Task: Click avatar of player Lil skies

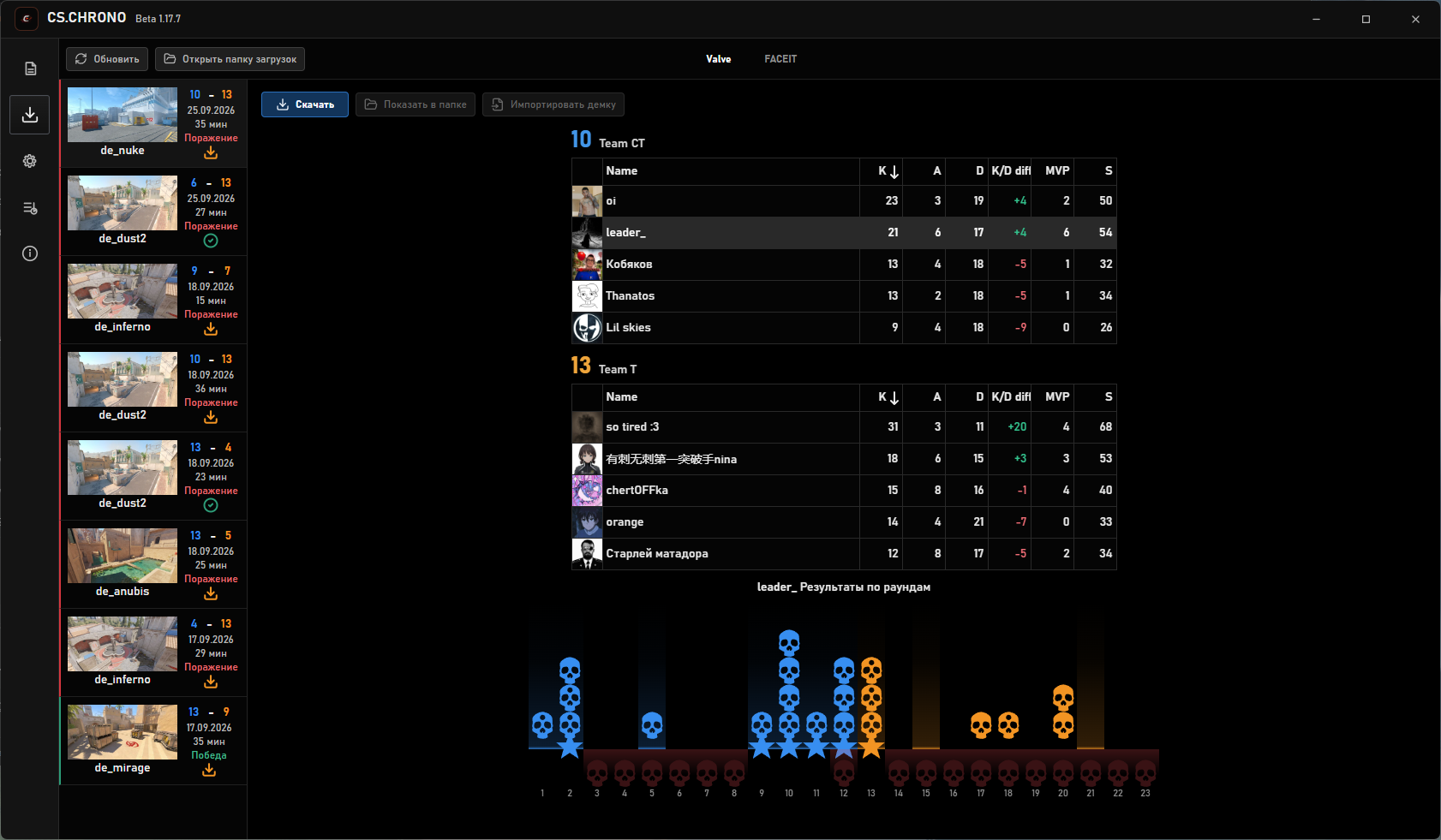Action: click(x=587, y=327)
